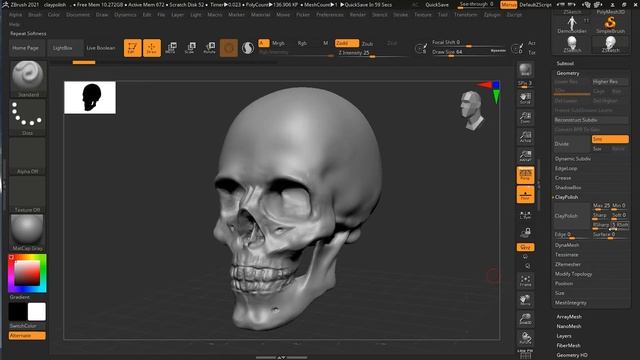Click the Frame mesh icon
The height and width of the screenshot is (360, 640).
pyautogui.click(x=525, y=280)
